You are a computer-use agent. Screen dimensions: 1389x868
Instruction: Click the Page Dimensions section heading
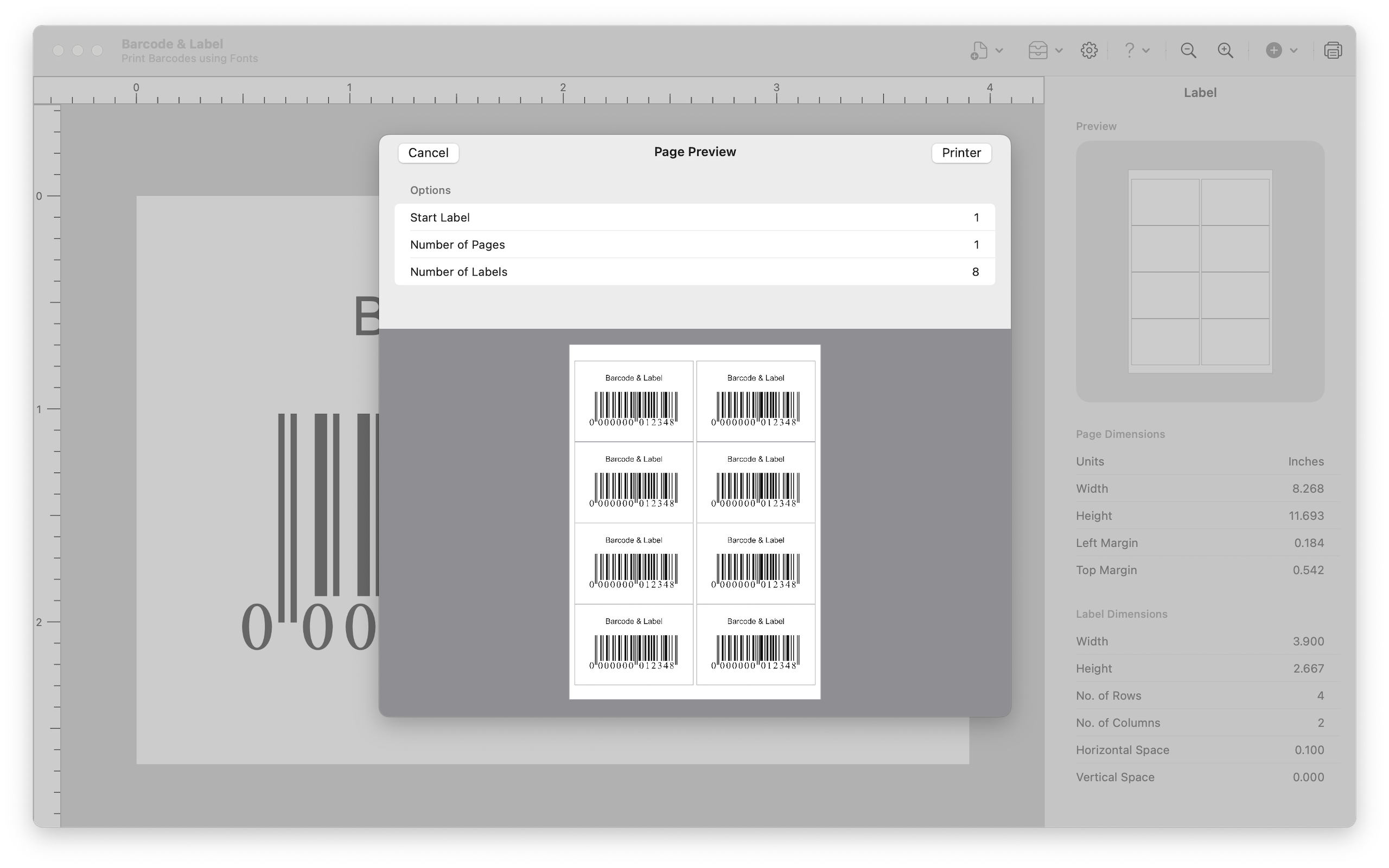tap(1120, 434)
